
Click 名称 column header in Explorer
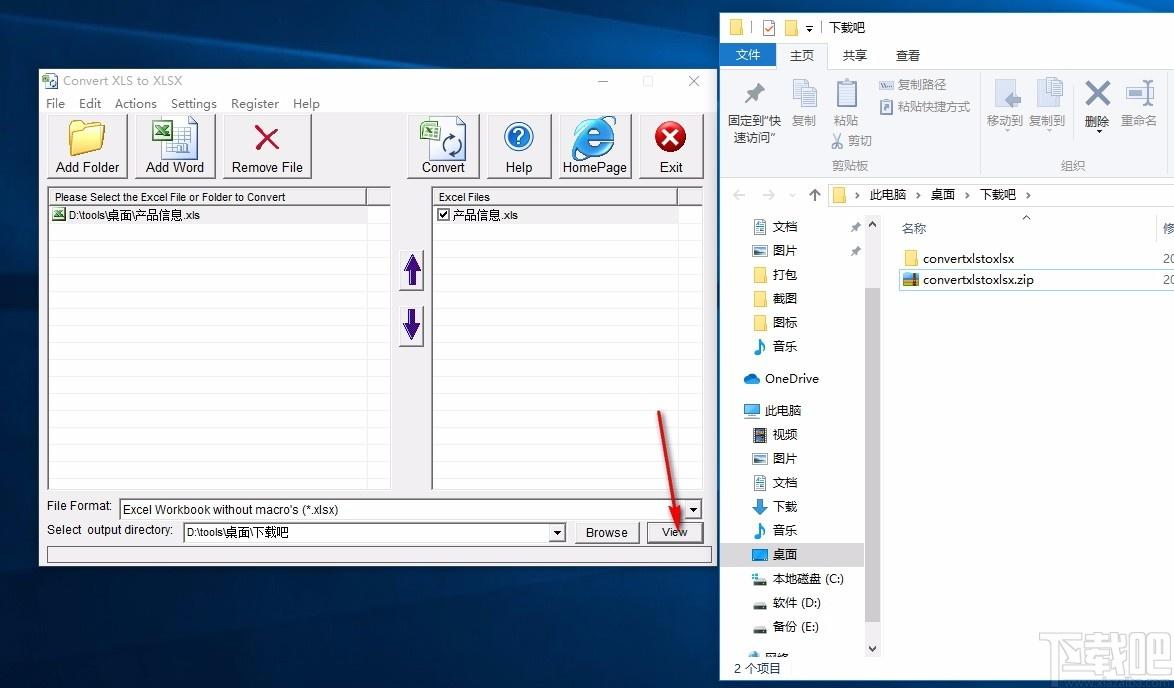pos(913,228)
